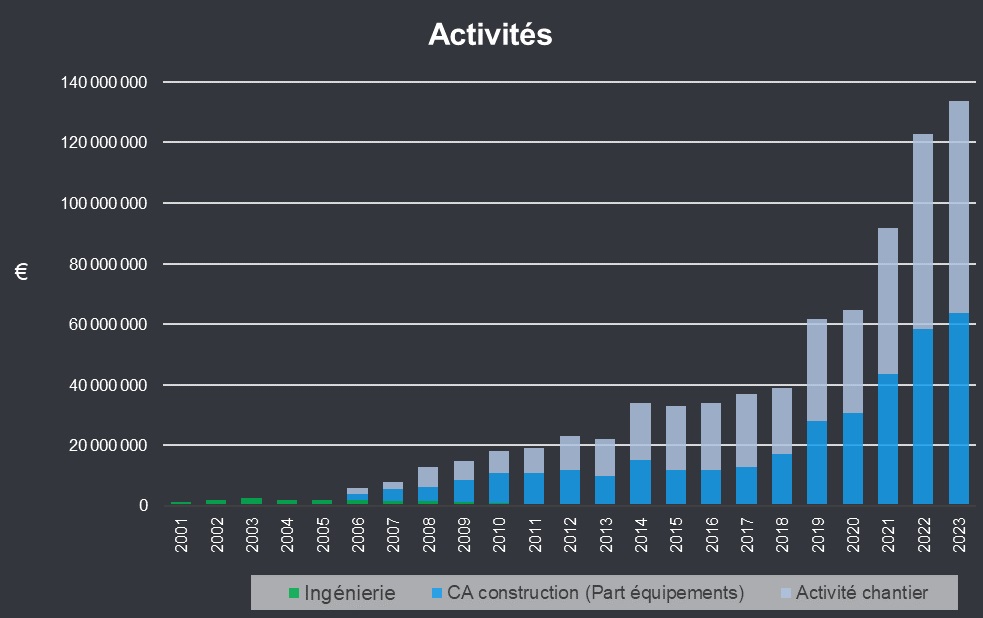This screenshot has height=618, width=983.
Task: Click the "CA construction (Part équipements)" legend label
Action: coord(596,593)
